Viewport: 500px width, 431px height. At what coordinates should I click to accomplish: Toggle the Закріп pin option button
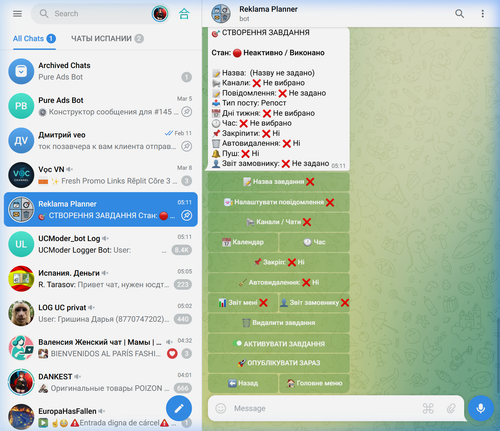coord(279,262)
